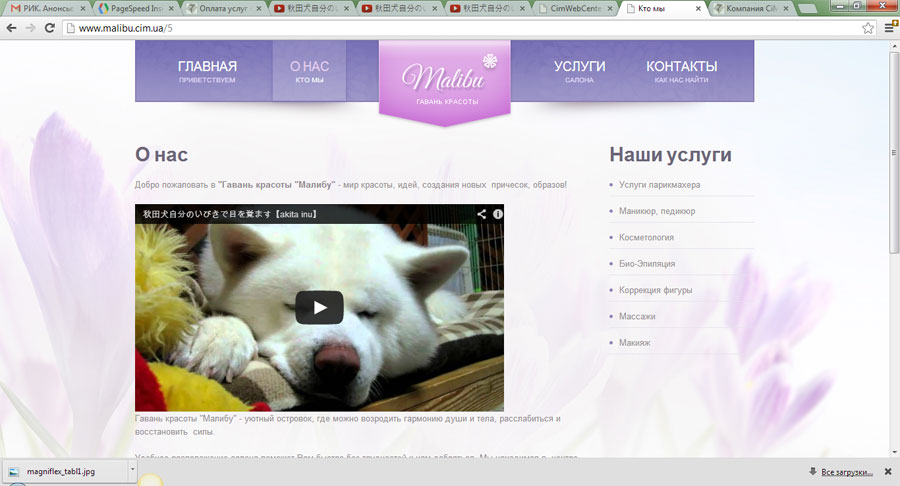Open Макияж link
Screen dimensions: 900x486
[x=634, y=343]
